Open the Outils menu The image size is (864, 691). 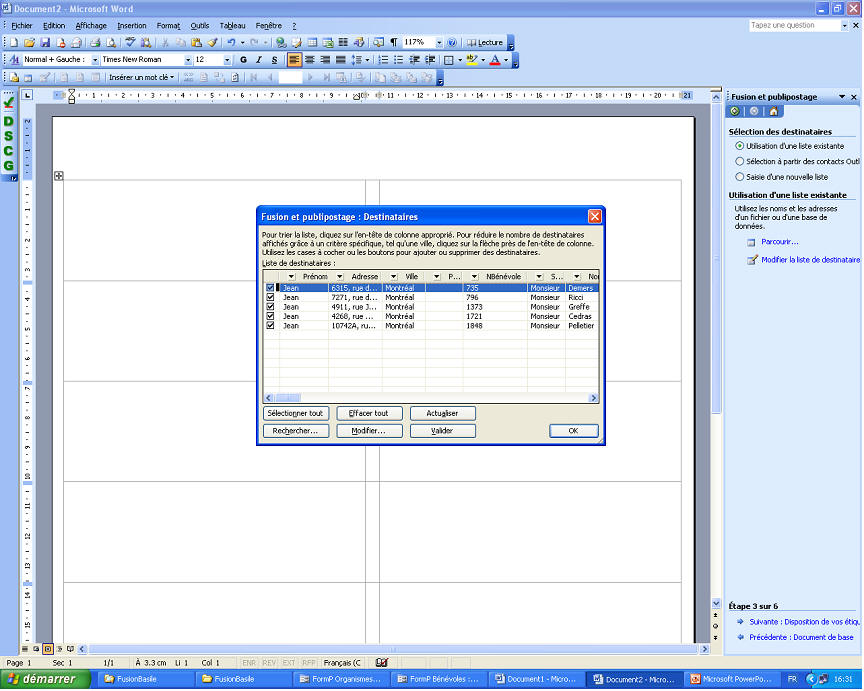199,26
